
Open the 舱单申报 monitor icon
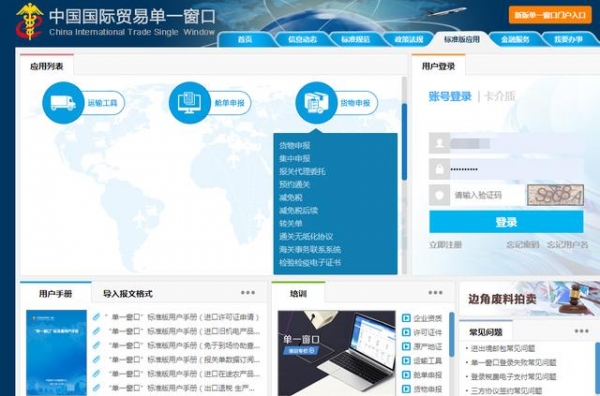click(189, 103)
